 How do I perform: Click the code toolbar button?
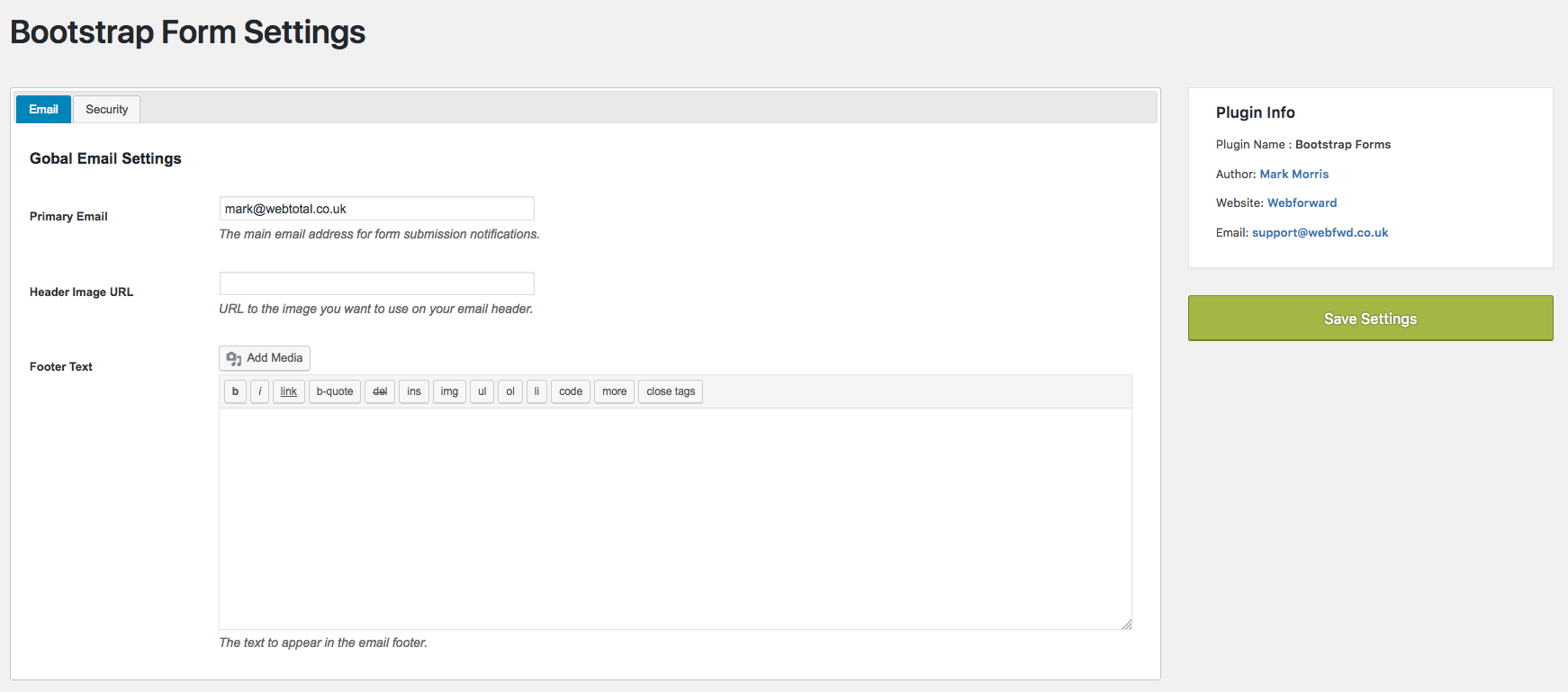click(x=571, y=391)
